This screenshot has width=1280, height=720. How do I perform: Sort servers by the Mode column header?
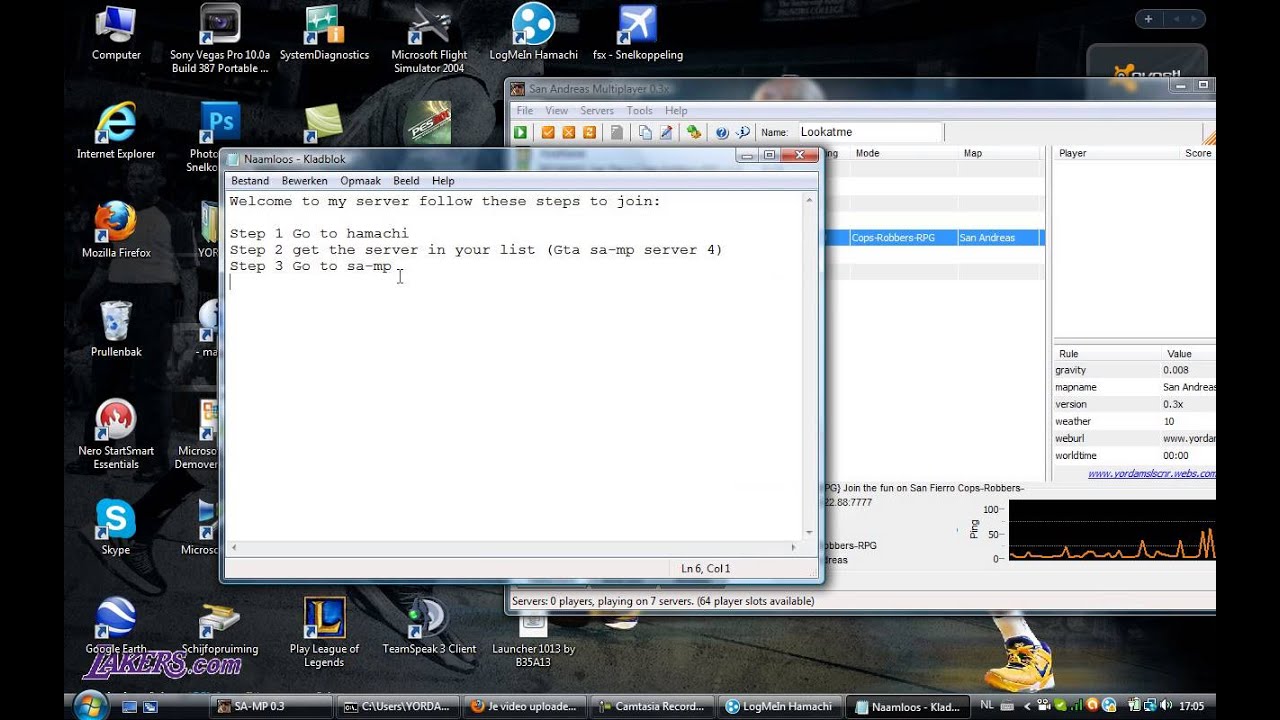[x=904, y=153]
